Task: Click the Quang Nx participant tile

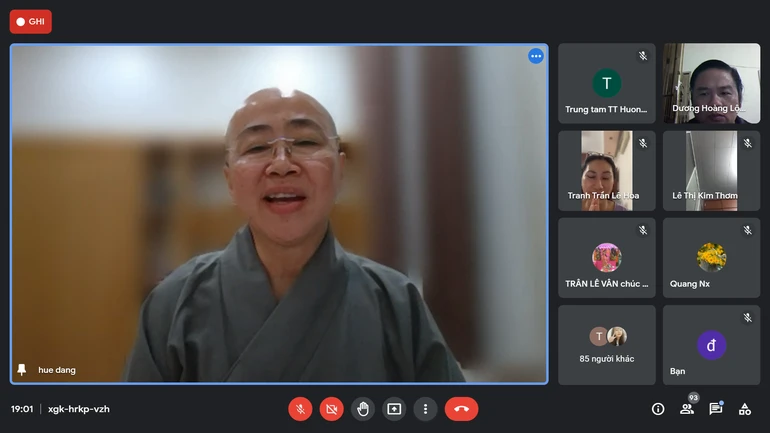Action: 711,258
